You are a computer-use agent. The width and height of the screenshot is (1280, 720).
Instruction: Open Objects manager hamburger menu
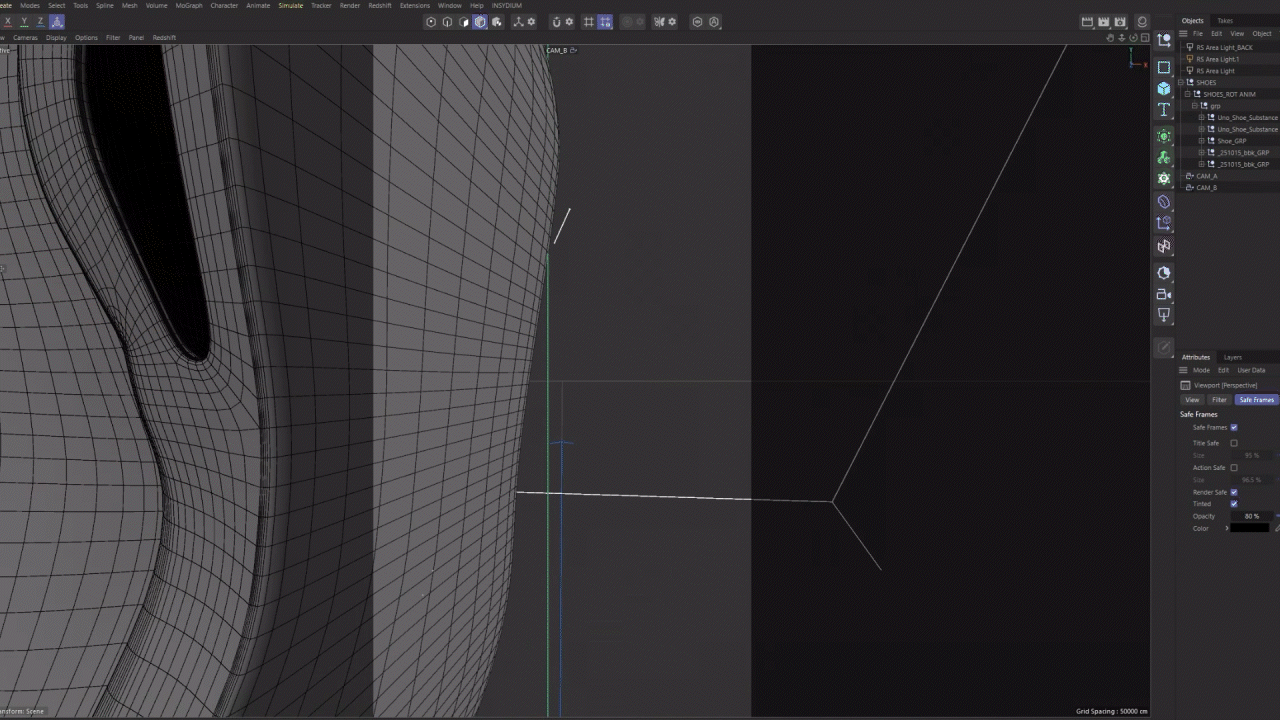click(1183, 34)
